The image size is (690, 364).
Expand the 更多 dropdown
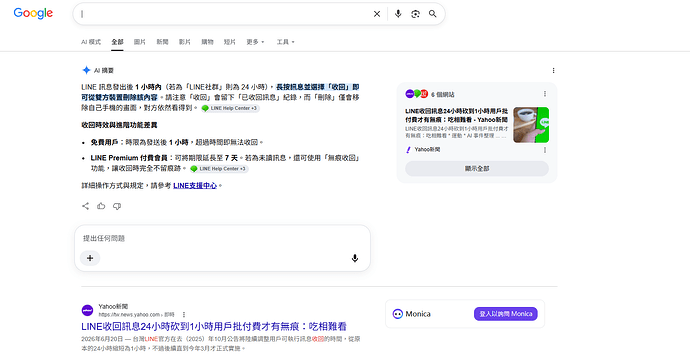point(255,42)
